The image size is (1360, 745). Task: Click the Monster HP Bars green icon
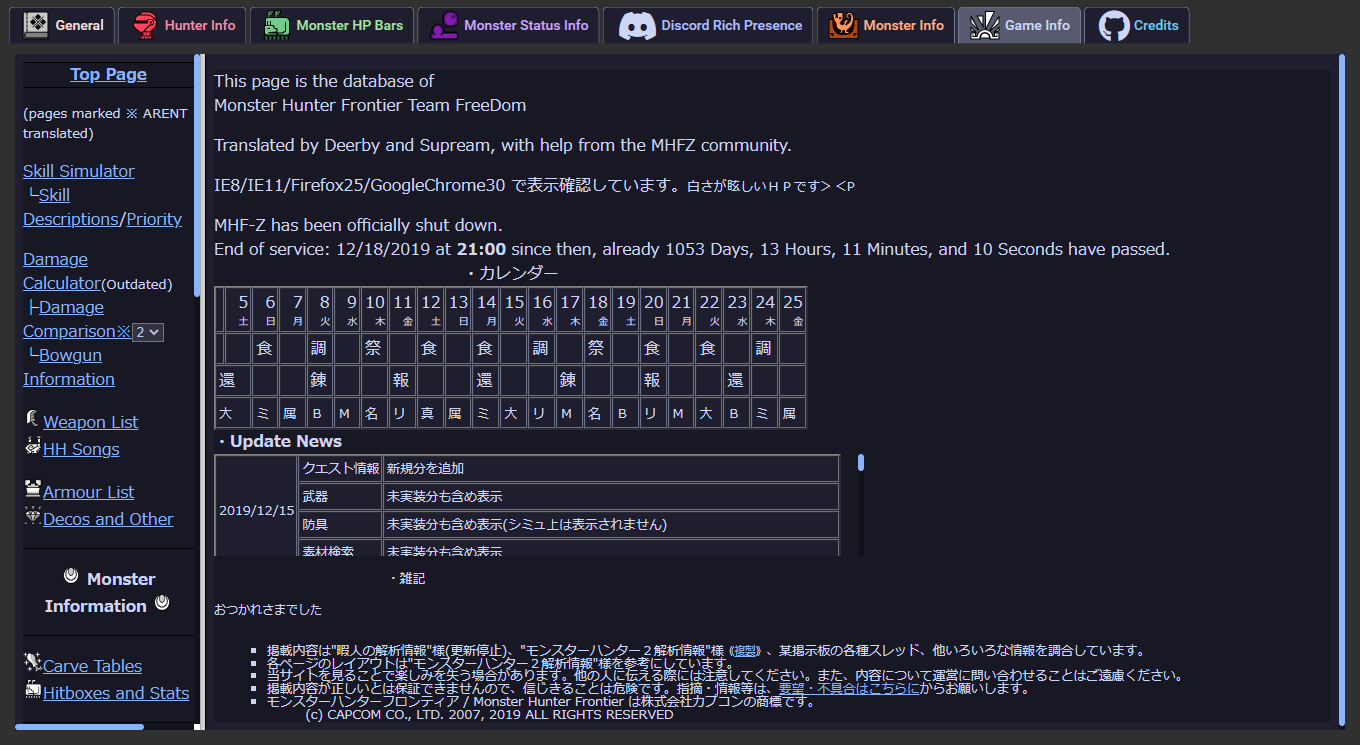(x=277, y=25)
